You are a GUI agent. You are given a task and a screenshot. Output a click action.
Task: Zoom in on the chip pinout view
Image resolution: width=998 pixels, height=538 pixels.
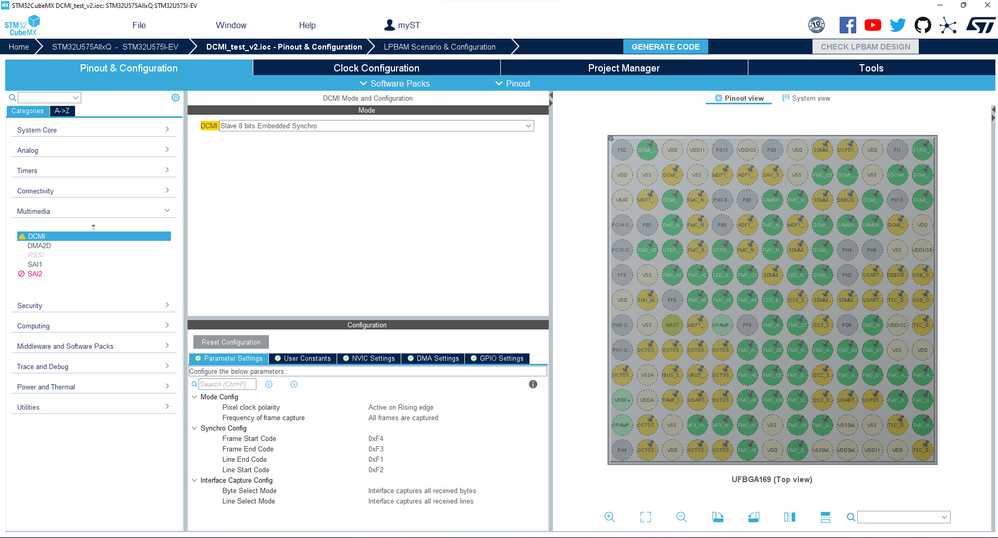[609, 517]
